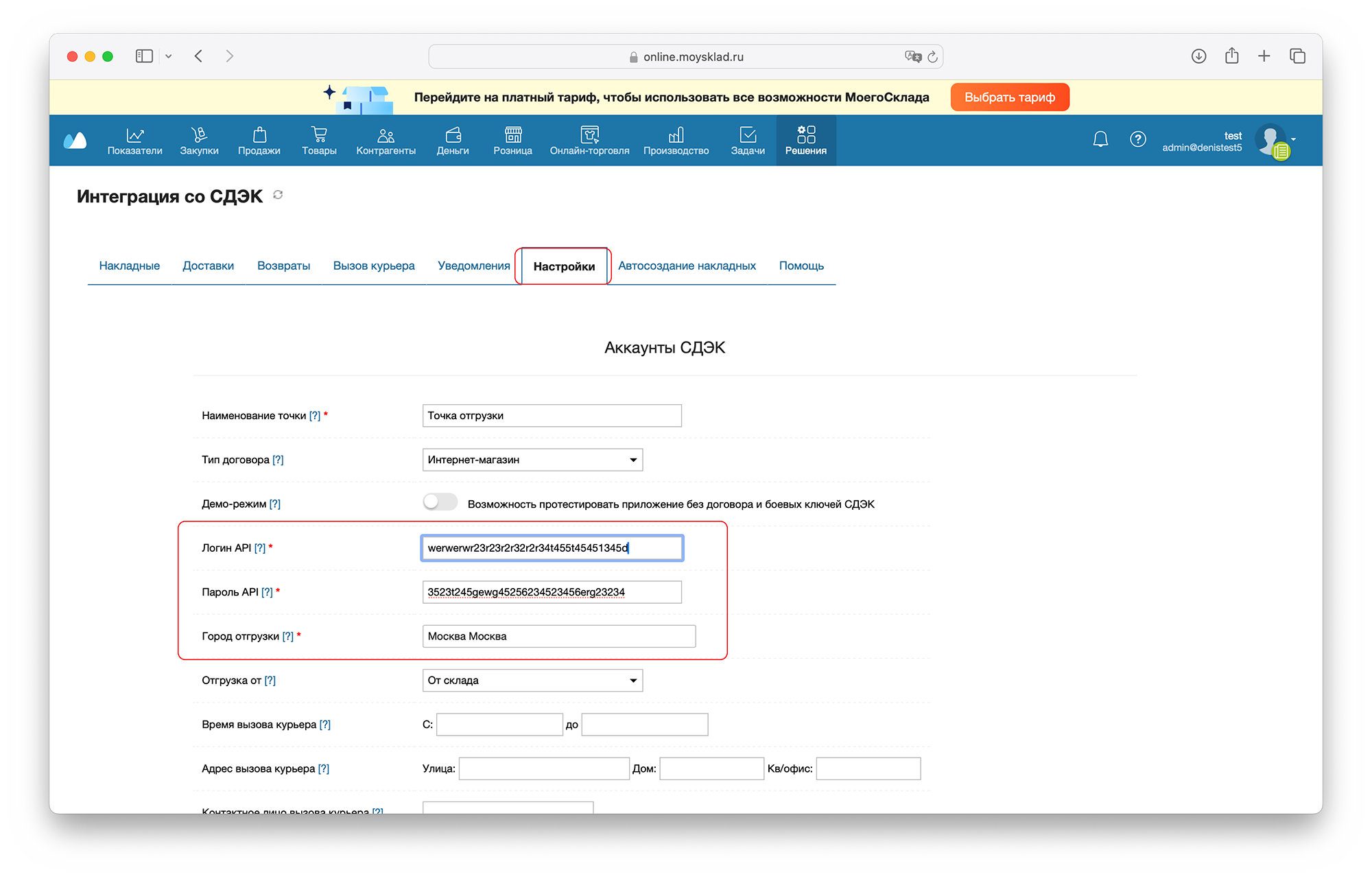Refresh icon next to Интеграция со СДЭК
Image resolution: width=1372 pixels, height=879 pixels.
click(x=278, y=196)
